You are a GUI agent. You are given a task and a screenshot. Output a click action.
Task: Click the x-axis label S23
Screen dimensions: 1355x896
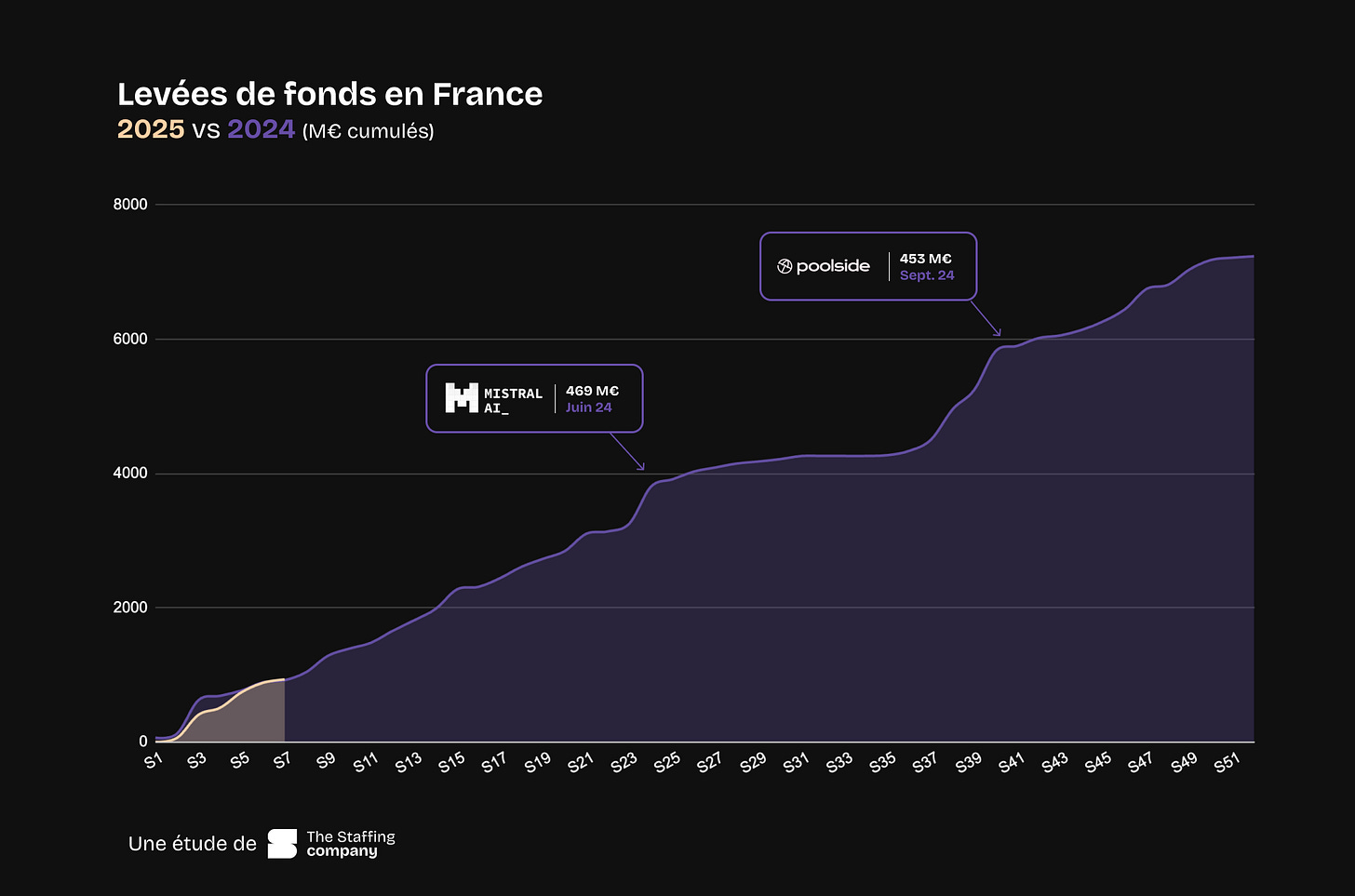click(x=624, y=762)
